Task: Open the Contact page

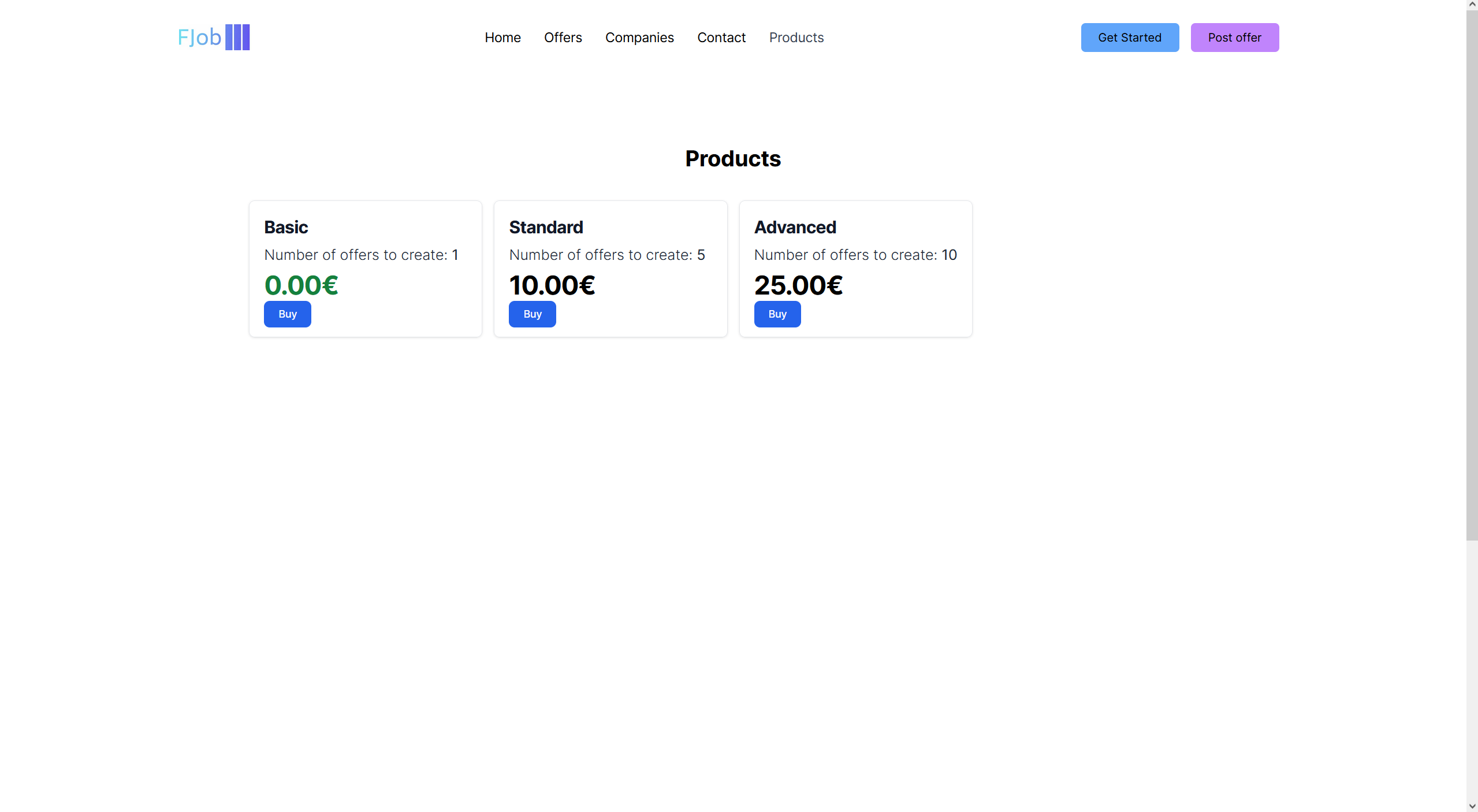Action: [x=721, y=38]
